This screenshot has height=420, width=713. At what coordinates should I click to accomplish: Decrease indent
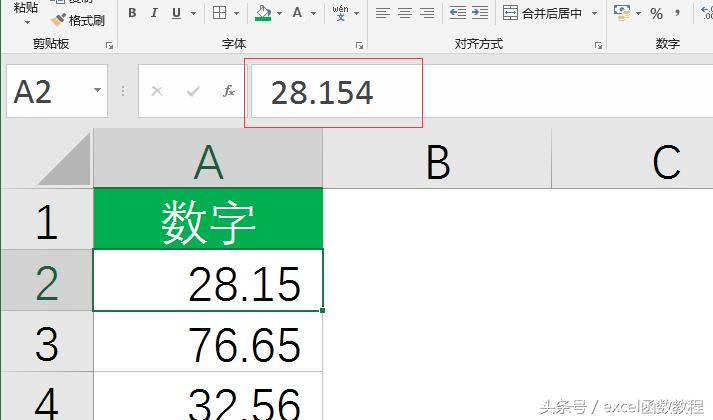coord(457,13)
